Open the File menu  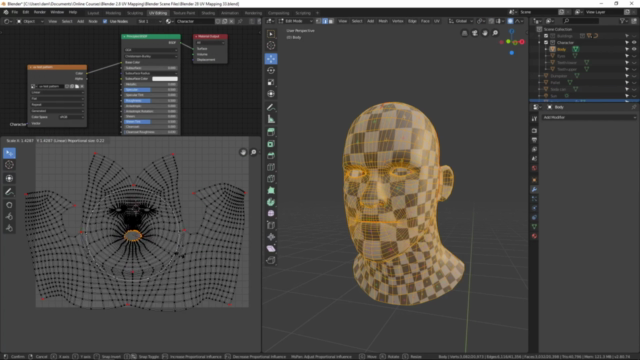point(15,12)
